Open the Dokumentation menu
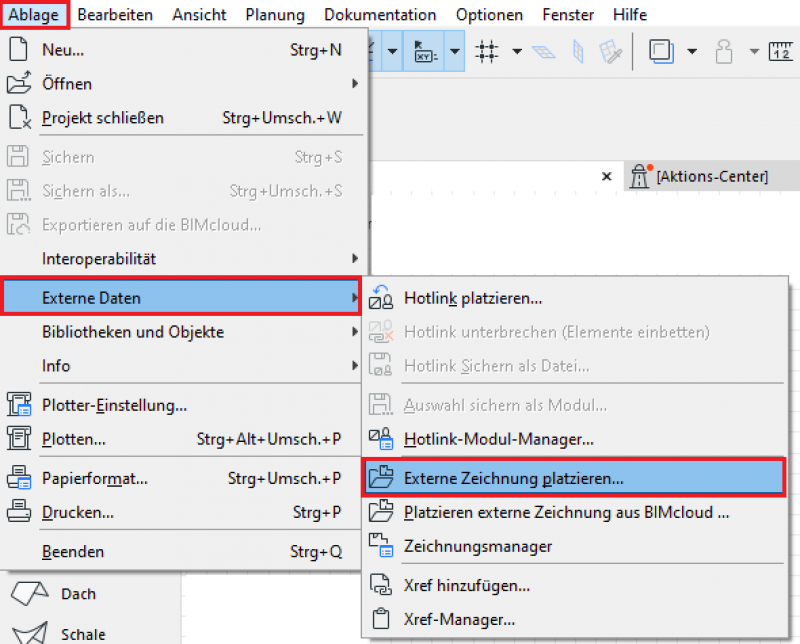 [x=380, y=15]
